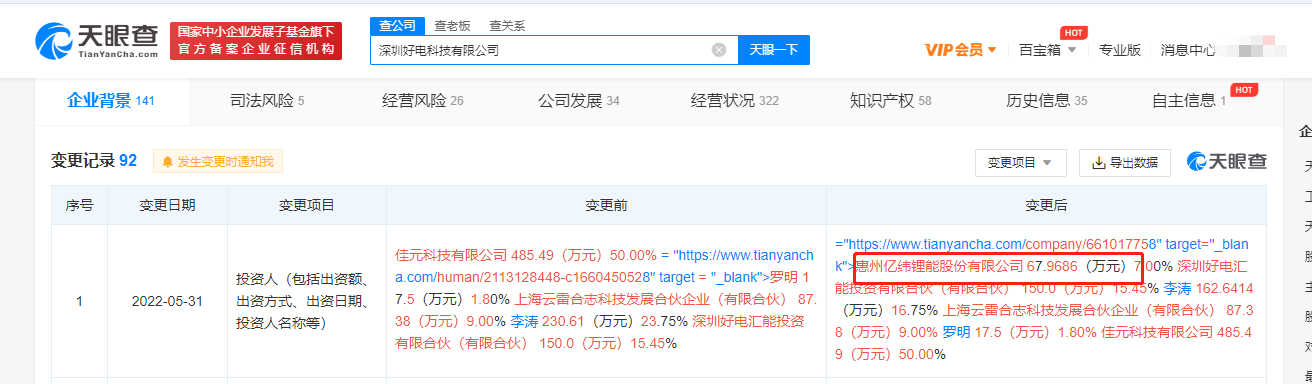
Task: Open 罗明 link in 变更后 column
Action: coord(957,332)
